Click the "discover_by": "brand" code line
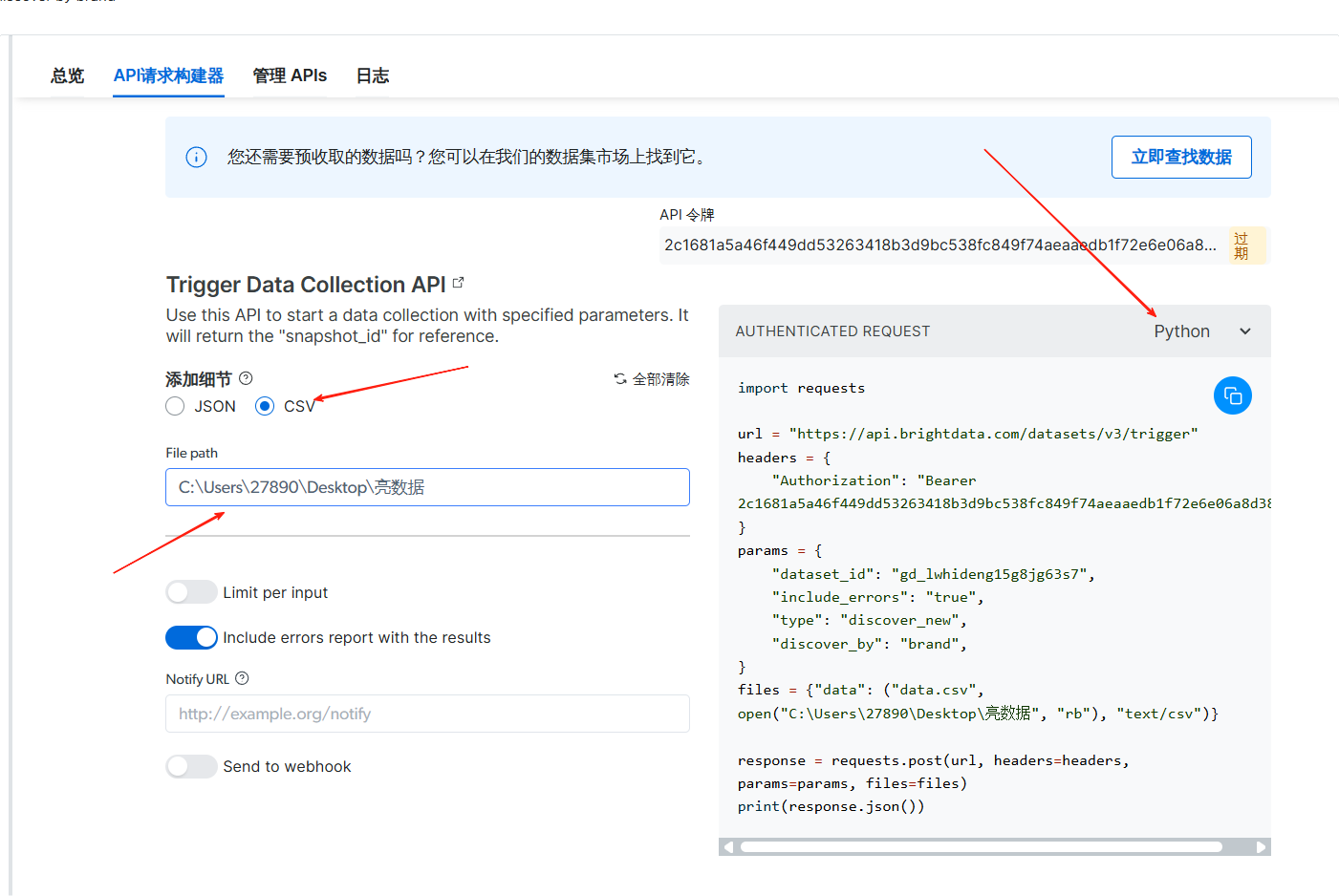 (869, 644)
